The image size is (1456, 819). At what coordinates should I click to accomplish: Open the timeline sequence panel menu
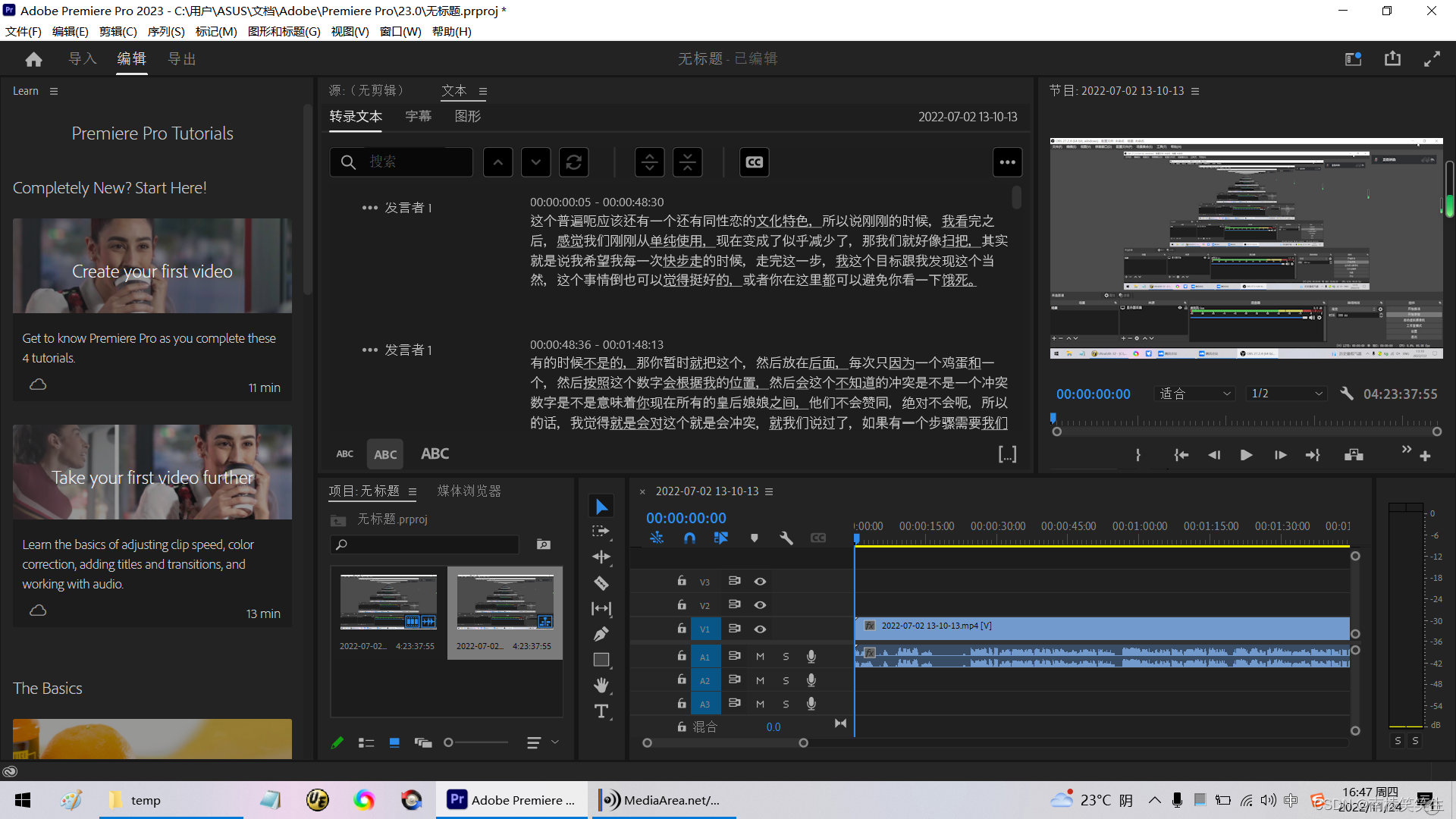[769, 491]
